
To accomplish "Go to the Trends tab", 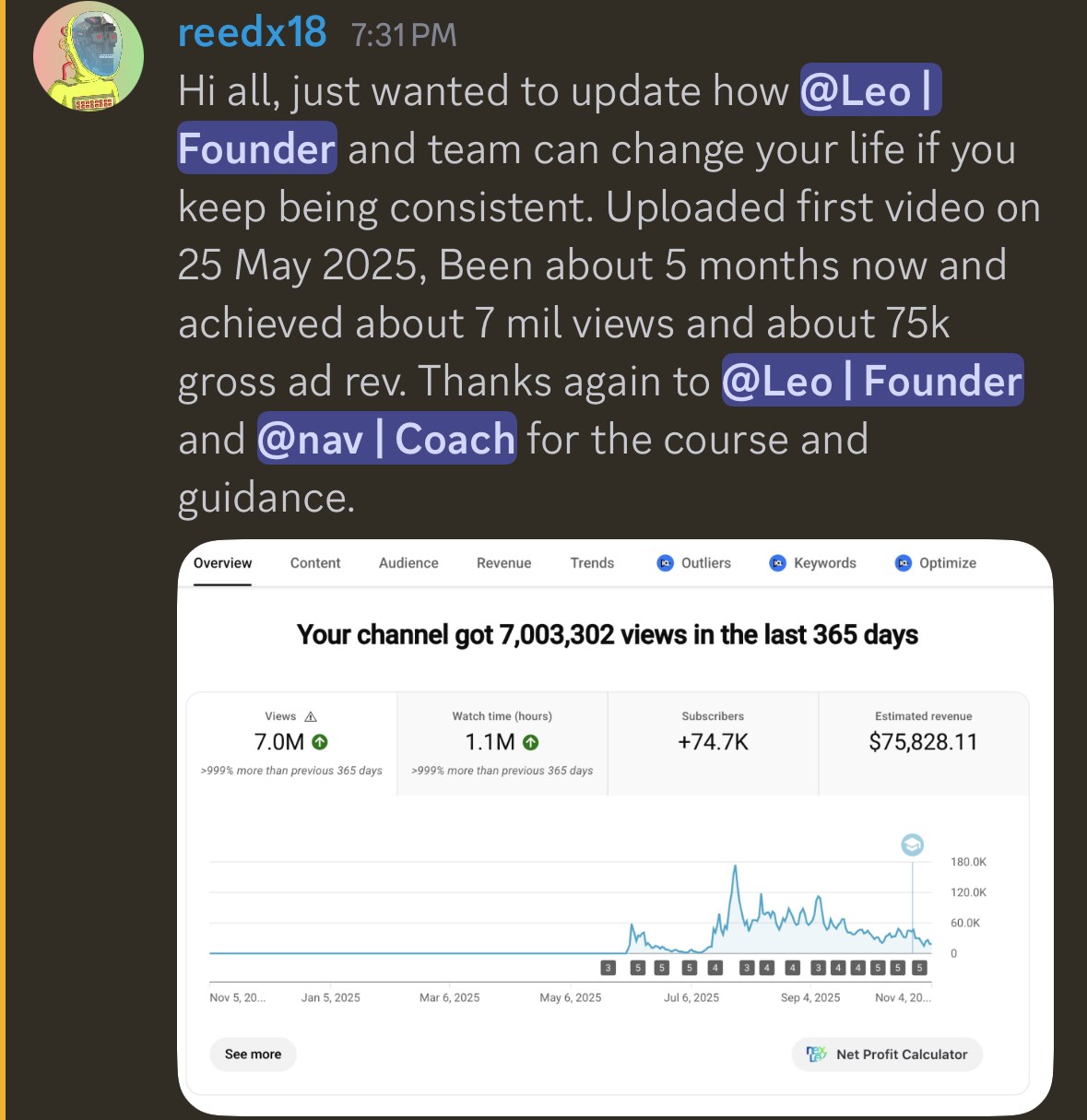I will point(592,563).
